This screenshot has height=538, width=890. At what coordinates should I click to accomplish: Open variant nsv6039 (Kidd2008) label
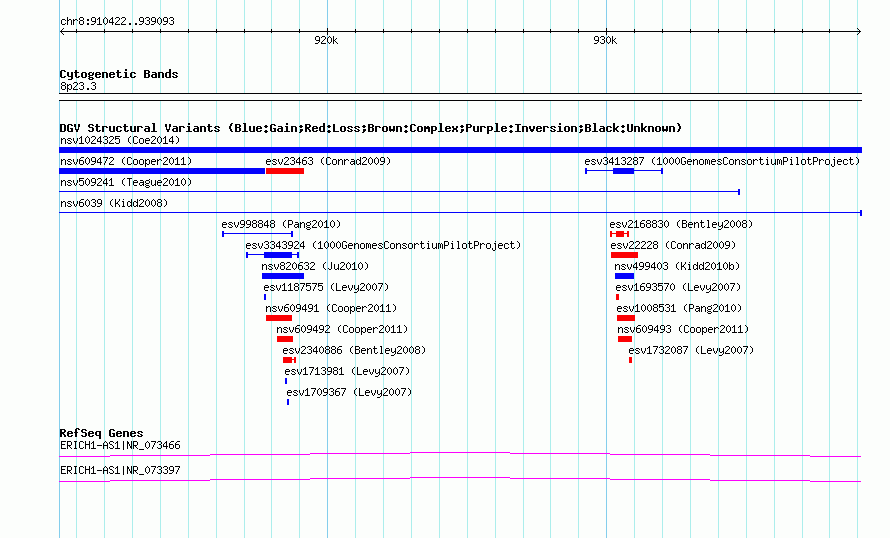[114, 203]
